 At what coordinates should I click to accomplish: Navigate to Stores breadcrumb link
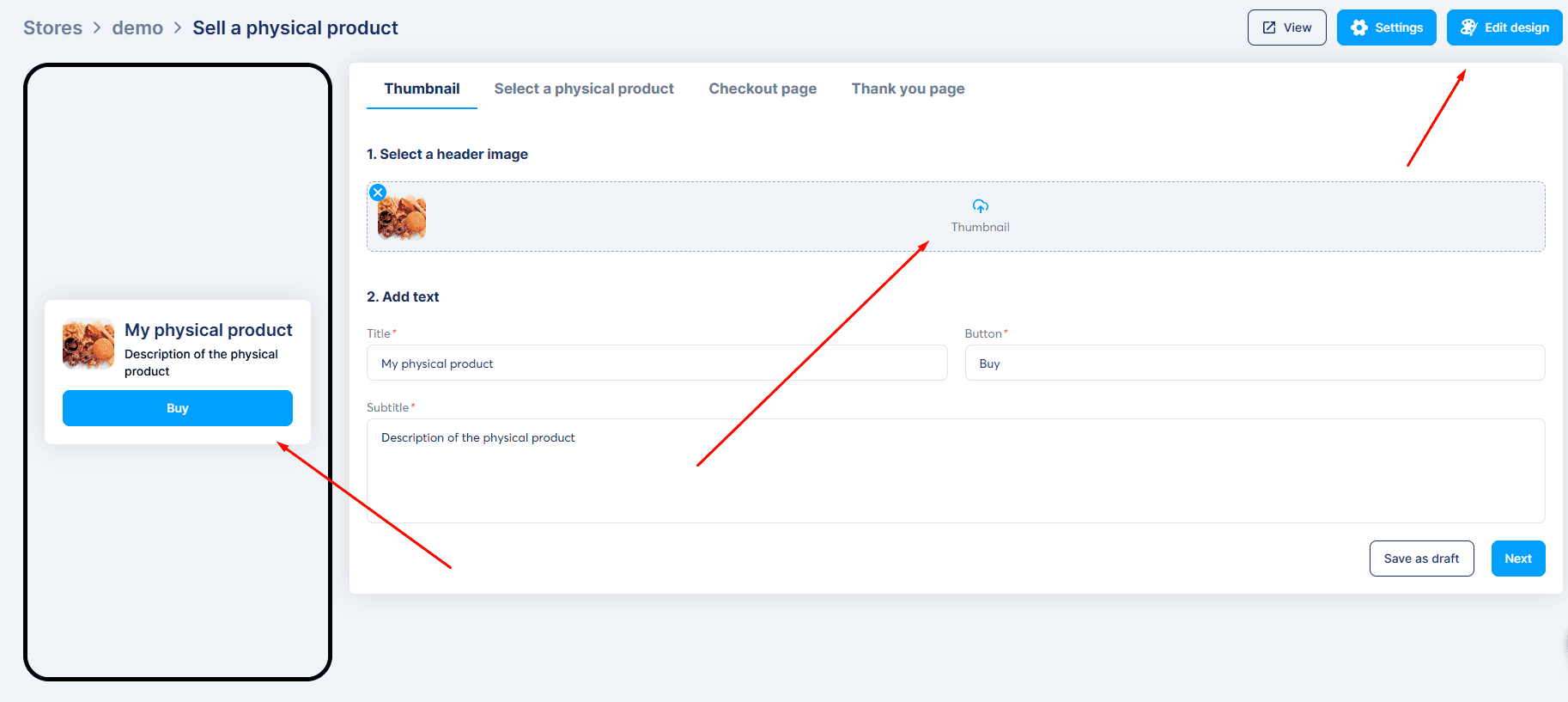(52, 27)
